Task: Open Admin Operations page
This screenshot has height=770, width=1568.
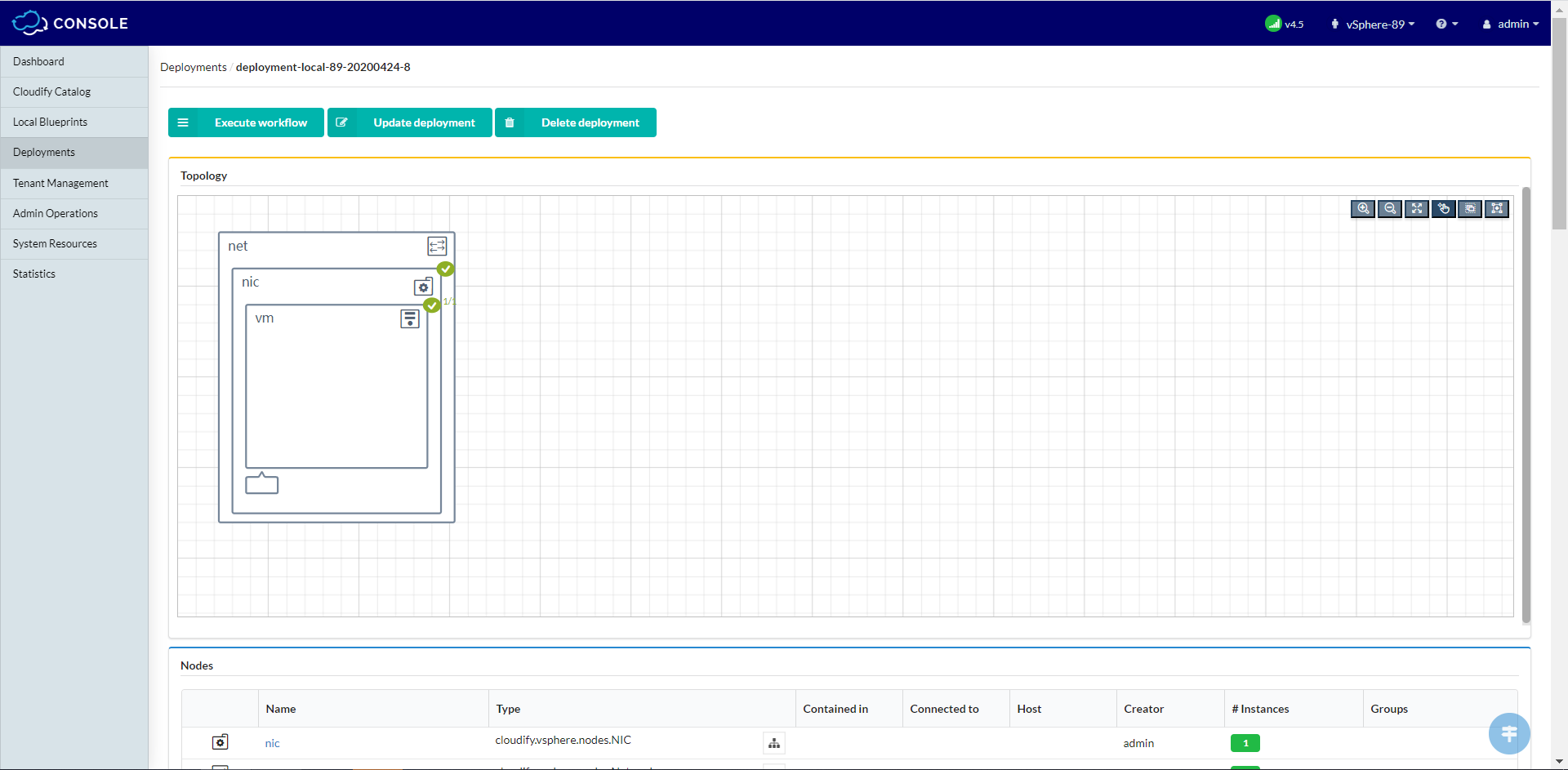Action: click(x=74, y=213)
